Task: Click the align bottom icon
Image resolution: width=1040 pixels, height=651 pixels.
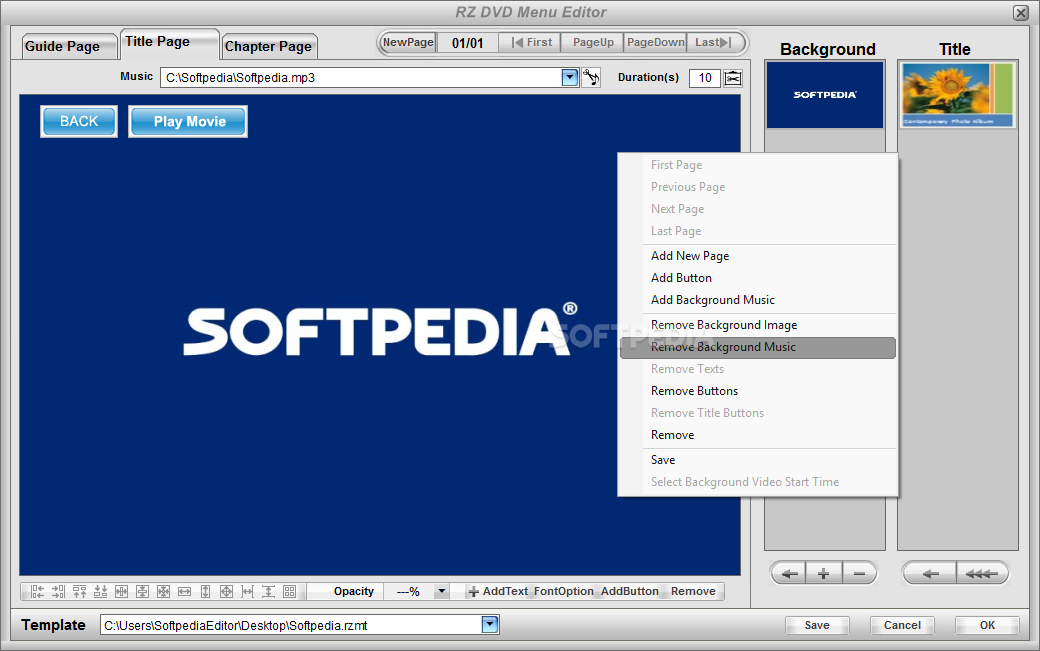Action: [x=101, y=591]
